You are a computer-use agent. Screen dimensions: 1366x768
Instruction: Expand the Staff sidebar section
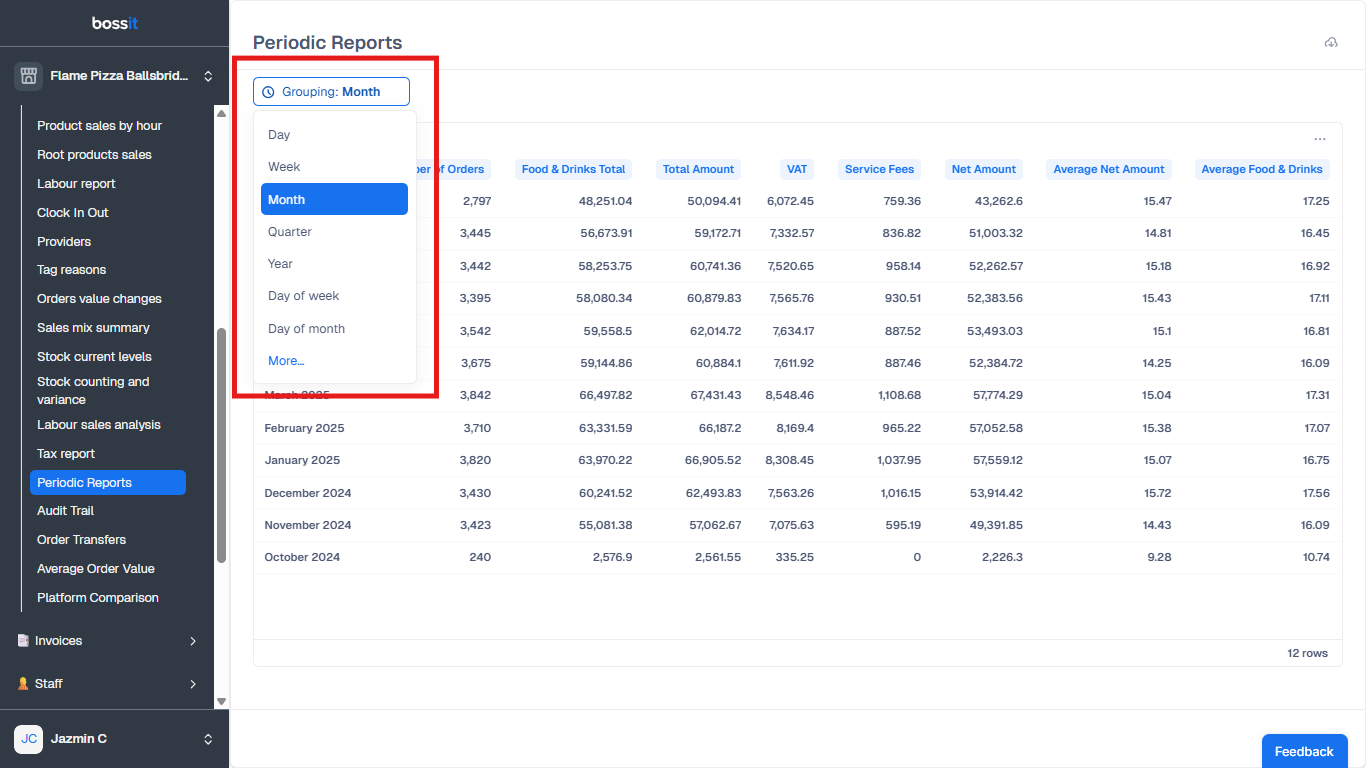(x=193, y=684)
